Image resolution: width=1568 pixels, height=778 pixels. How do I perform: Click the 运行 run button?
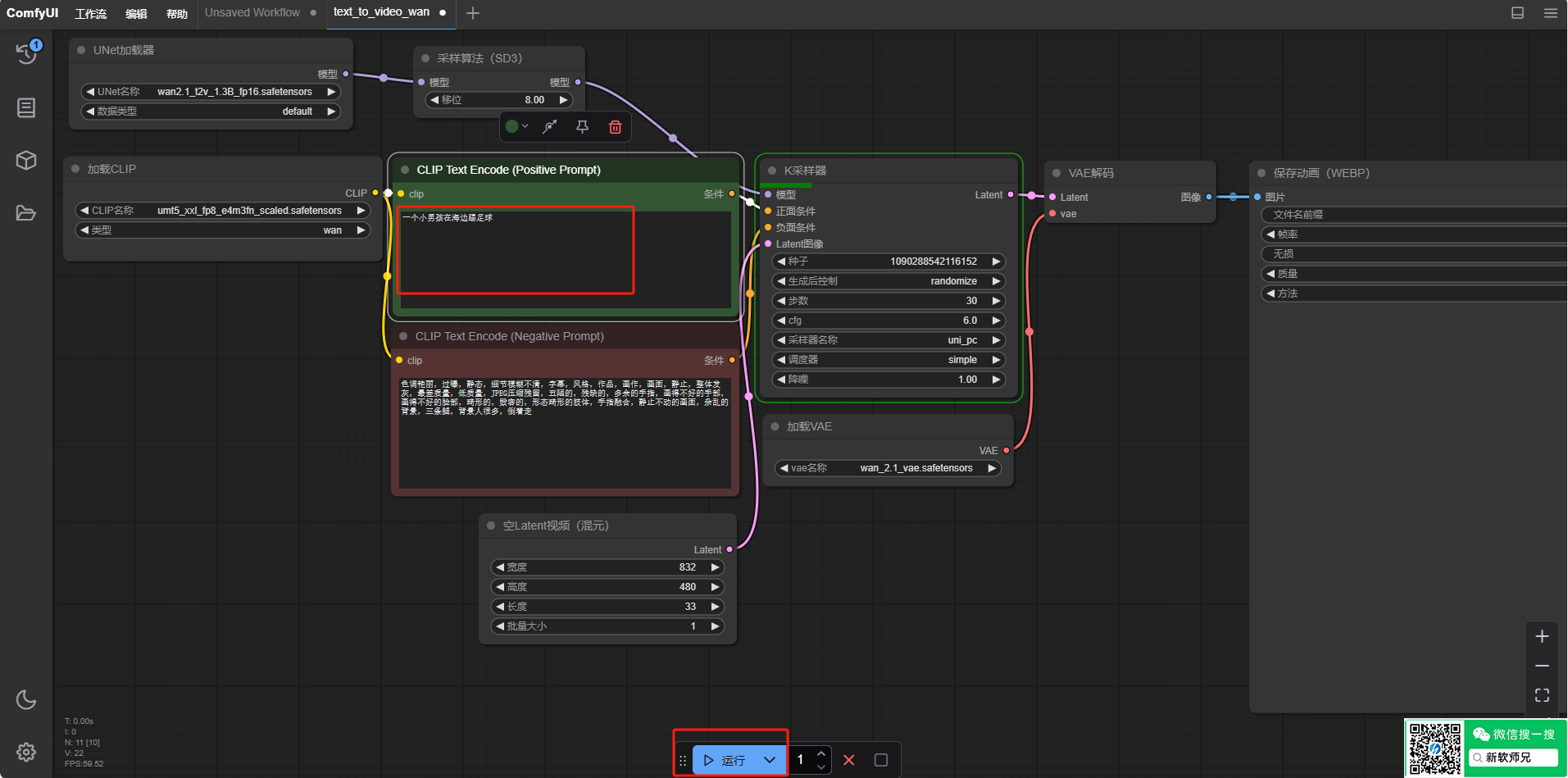pyautogui.click(x=725, y=760)
